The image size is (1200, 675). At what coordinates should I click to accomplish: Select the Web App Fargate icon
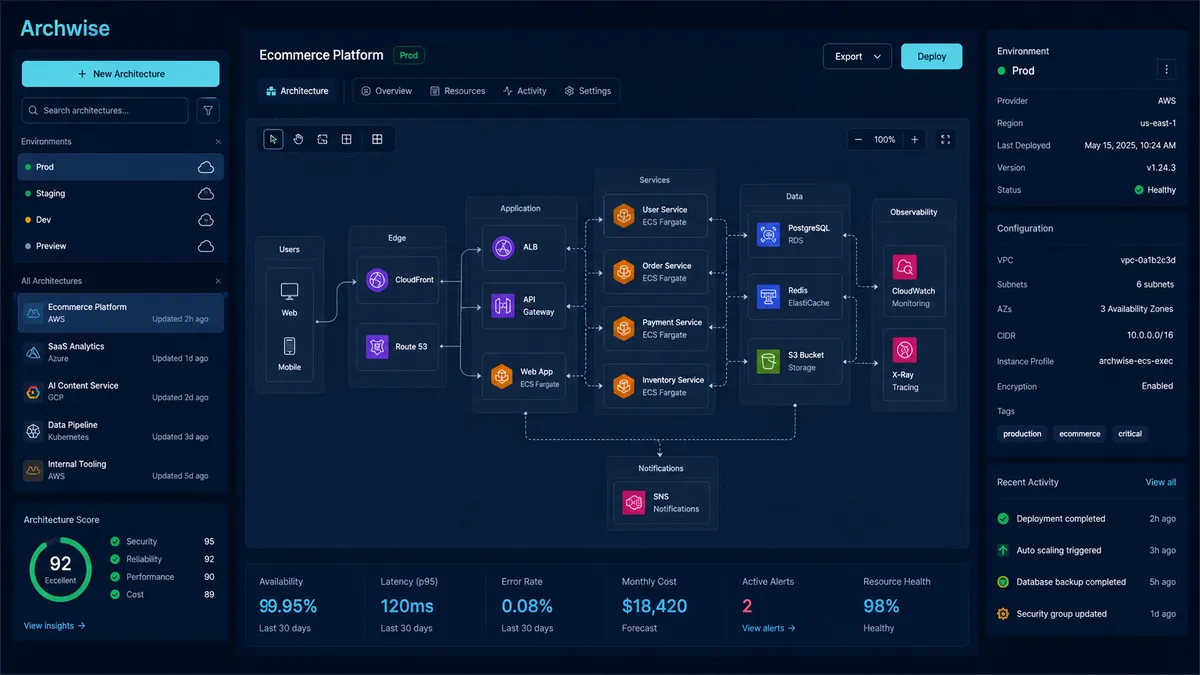coord(502,377)
